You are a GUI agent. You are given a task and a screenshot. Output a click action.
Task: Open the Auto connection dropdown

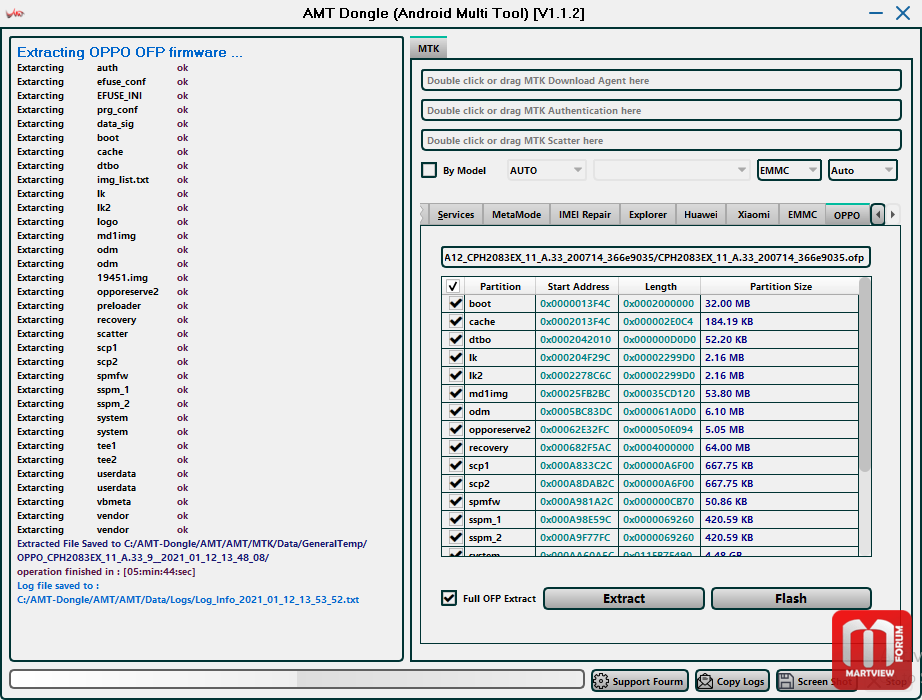coord(862,171)
